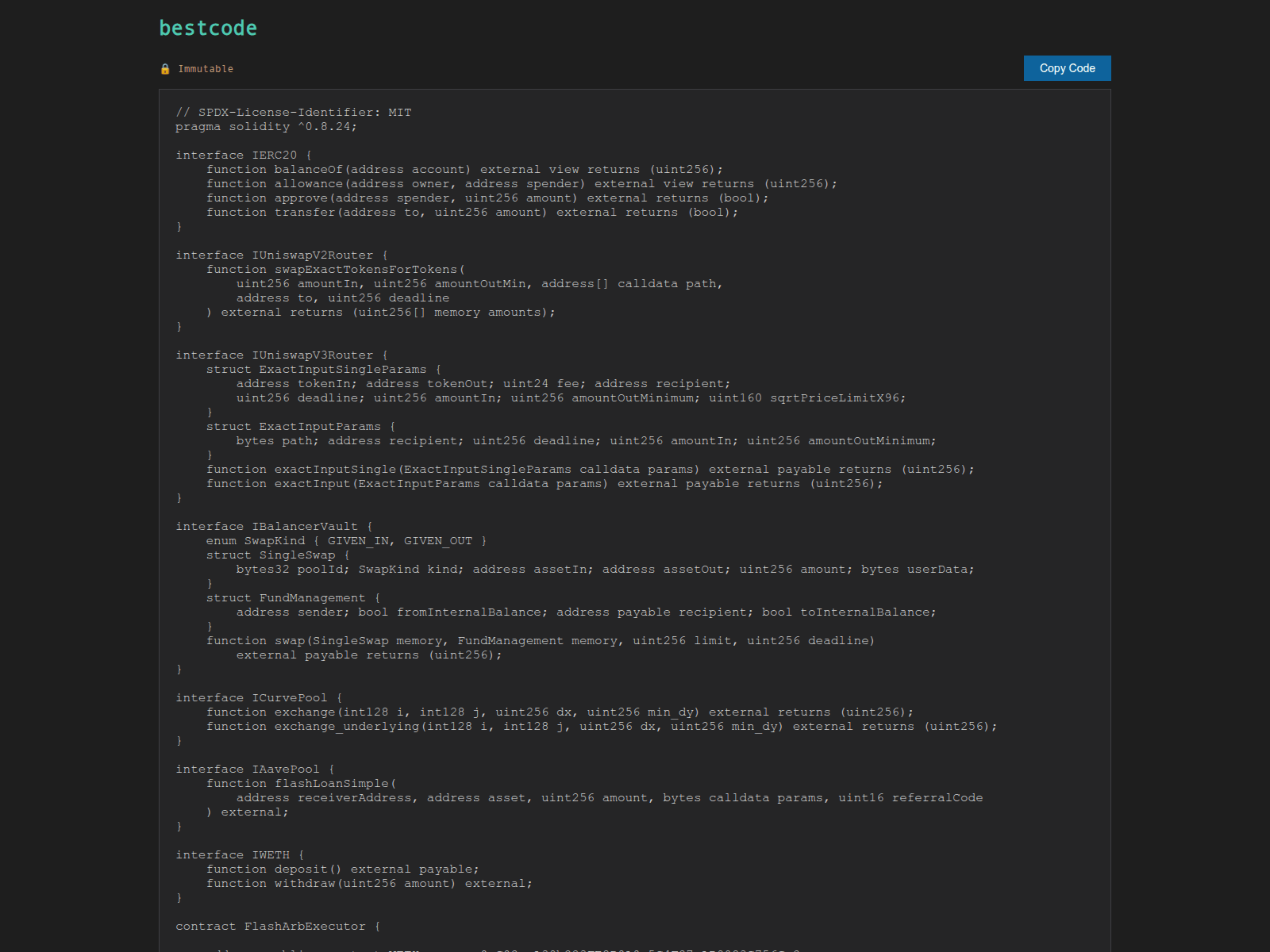This screenshot has width=1270, height=952.
Task: Click struct SingleSwap line
Action: tap(278, 555)
